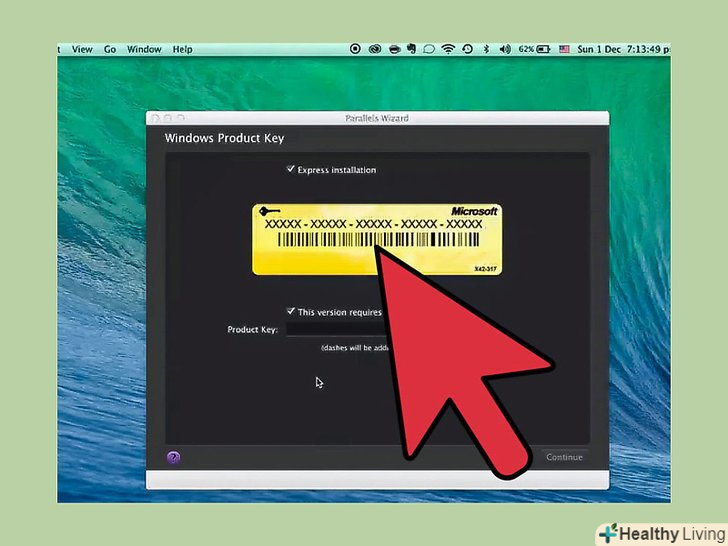The width and height of the screenshot is (728, 546).
Task: Open the Go menu
Action: tap(110, 49)
